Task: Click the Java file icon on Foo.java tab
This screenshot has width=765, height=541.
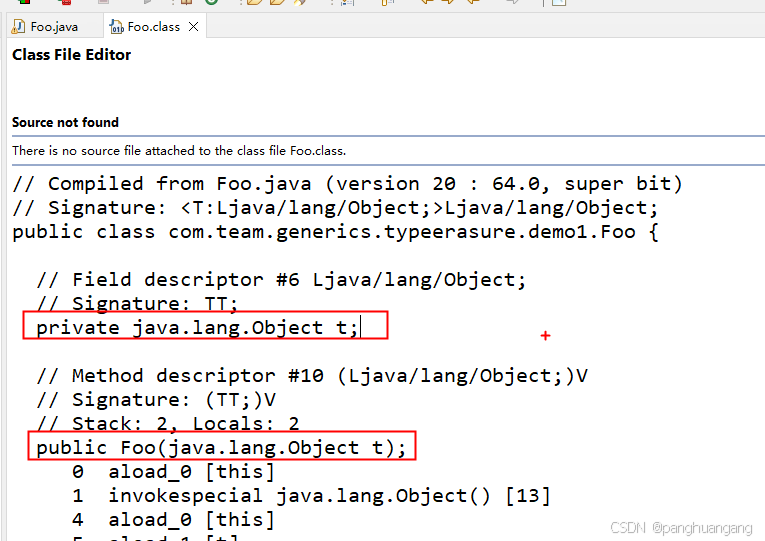Action: tap(19, 26)
